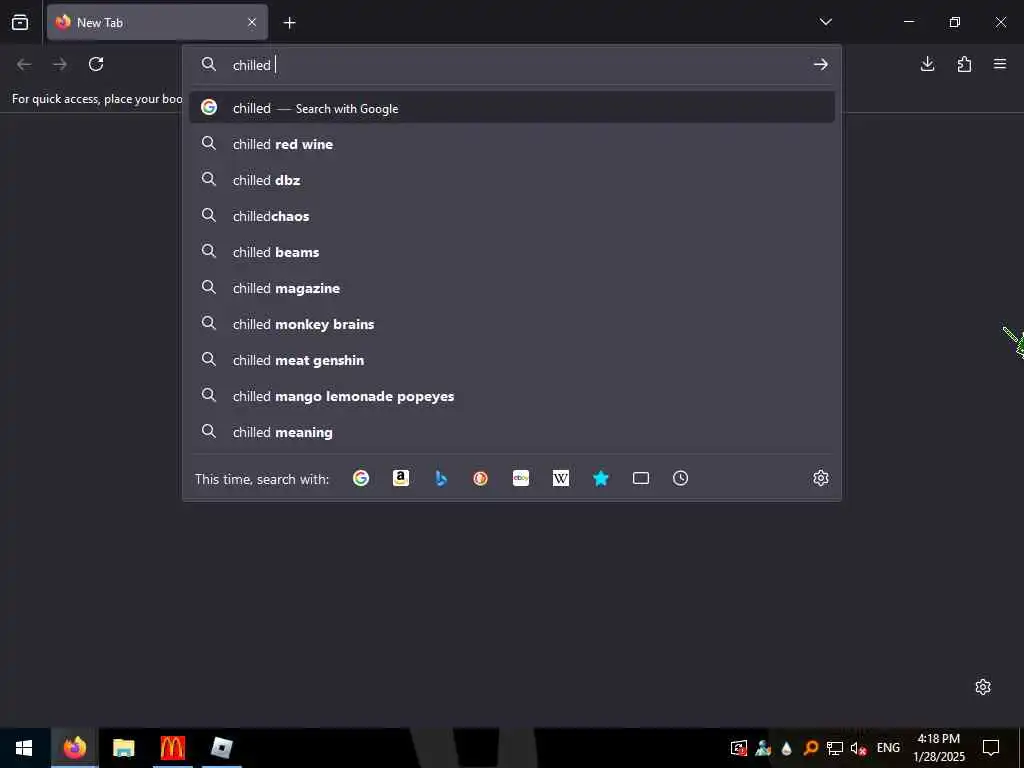
Task: Choose the "chilled monkey brains" suggestion
Action: pyautogui.click(x=512, y=323)
